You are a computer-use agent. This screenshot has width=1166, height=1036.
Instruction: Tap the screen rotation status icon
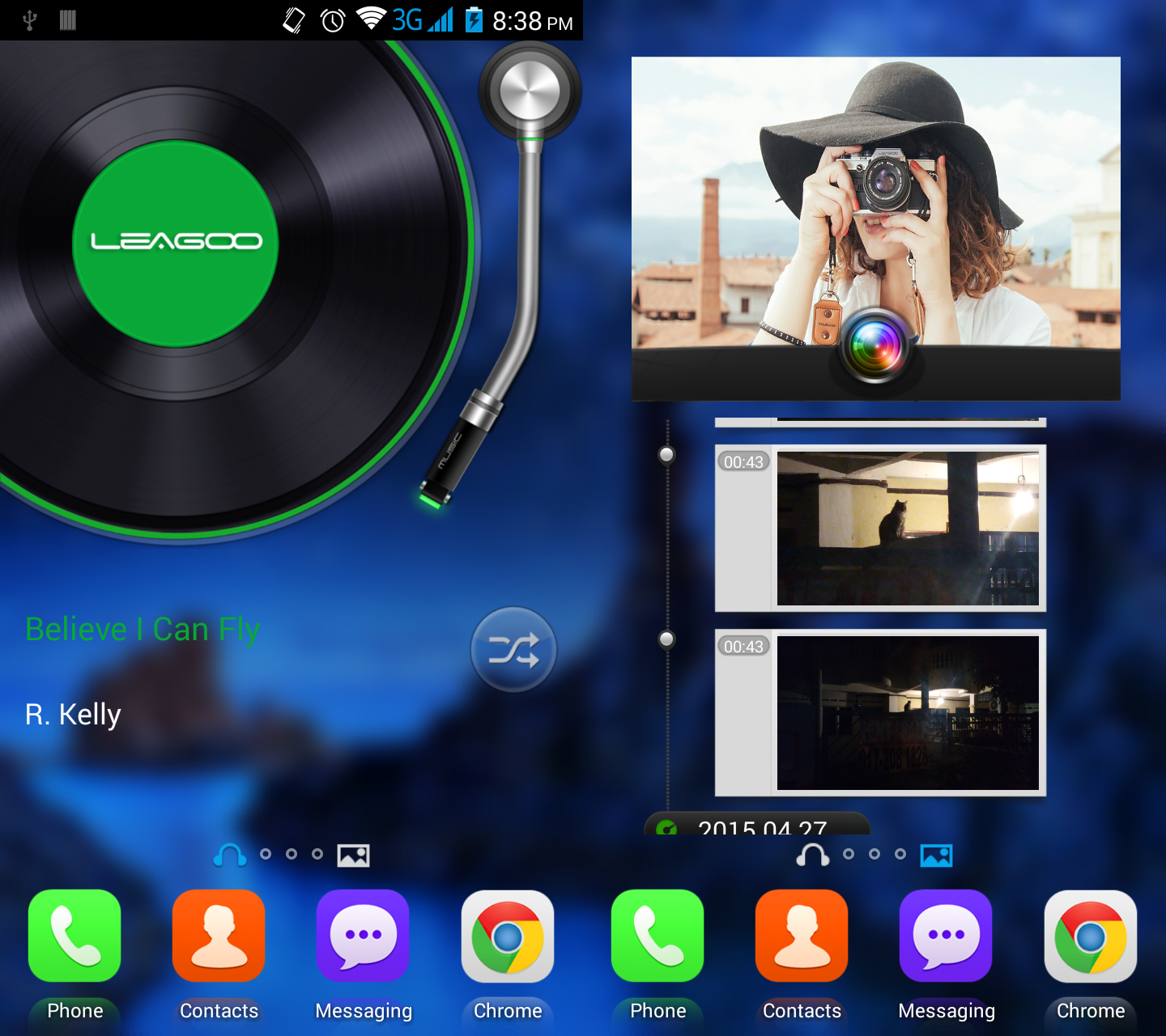pos(293,20)
